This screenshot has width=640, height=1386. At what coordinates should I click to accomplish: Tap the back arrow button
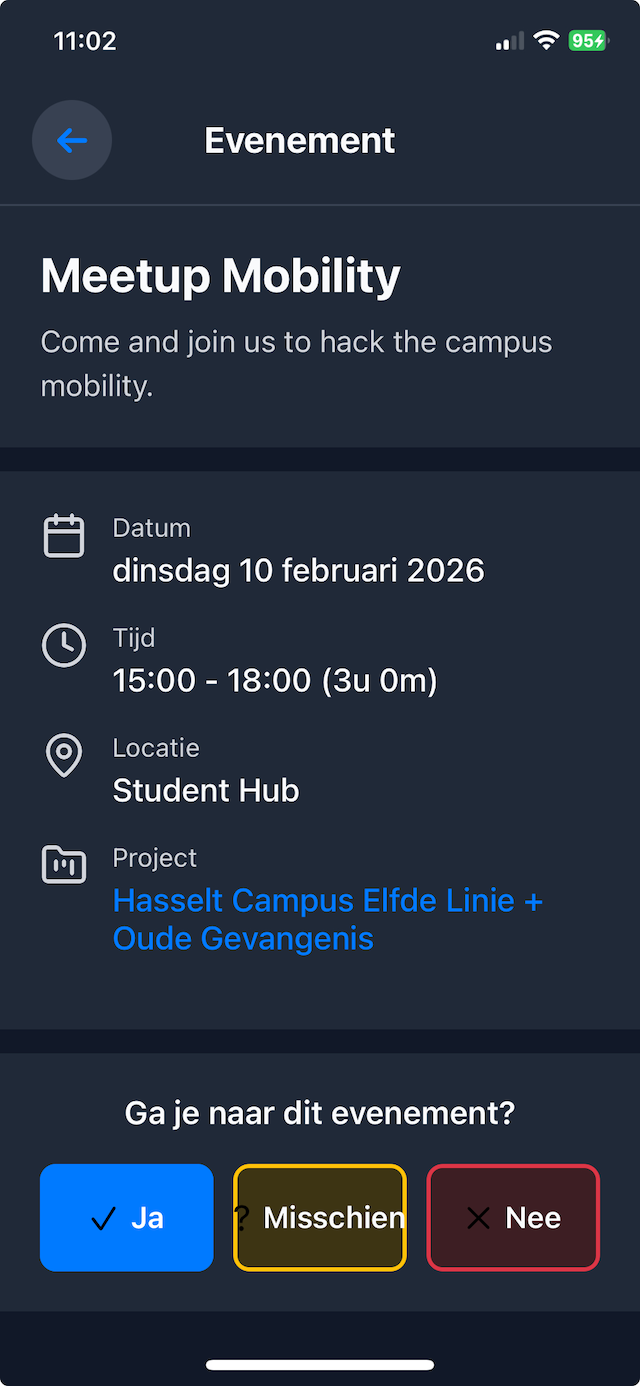72,140
